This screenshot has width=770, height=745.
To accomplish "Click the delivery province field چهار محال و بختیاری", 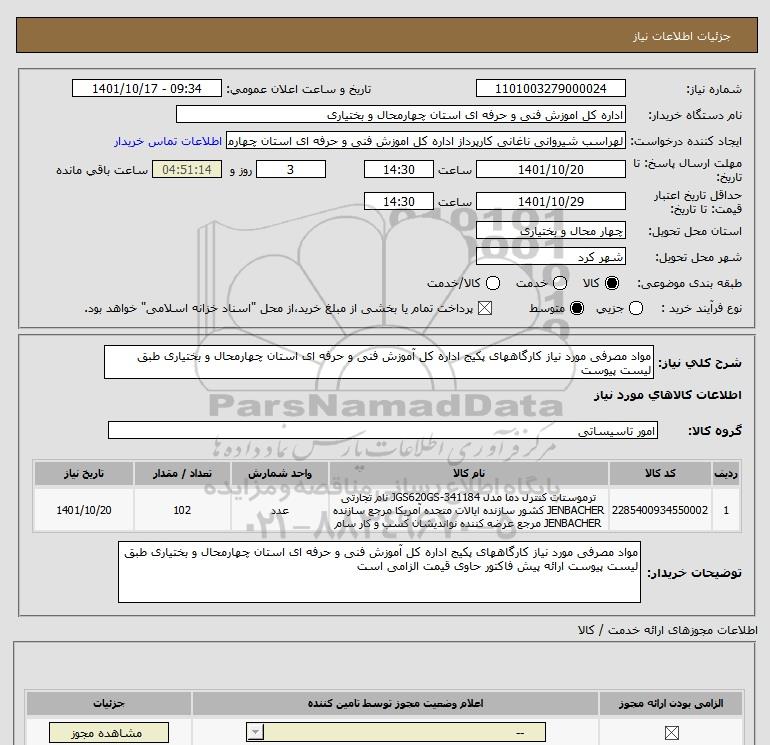I will [550, 230].
